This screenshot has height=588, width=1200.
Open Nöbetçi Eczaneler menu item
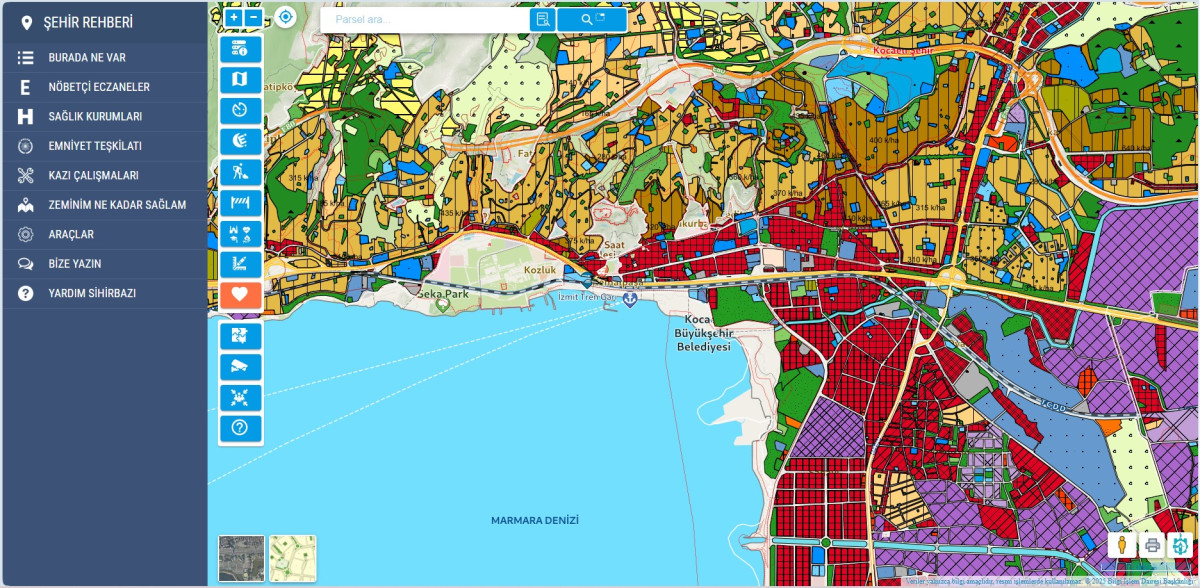click(99, 87)
